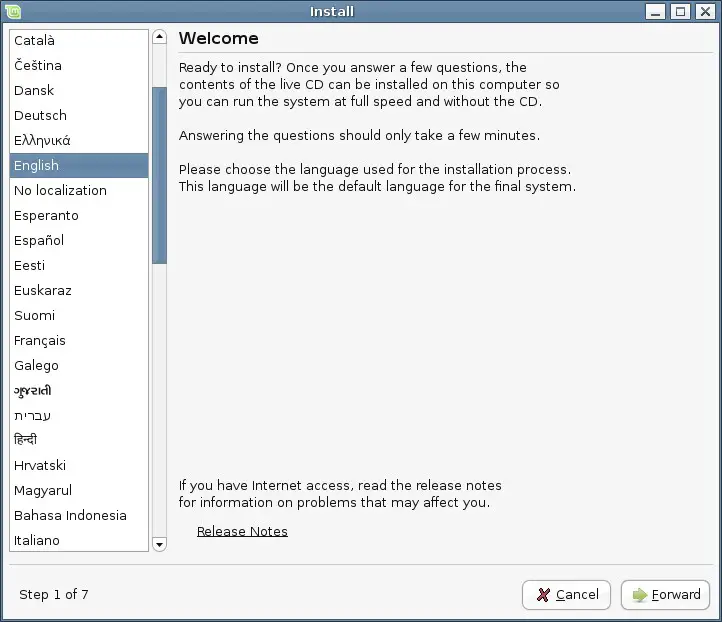Select the Gujarati language entry
722x622 pixels.
[79, 390]
